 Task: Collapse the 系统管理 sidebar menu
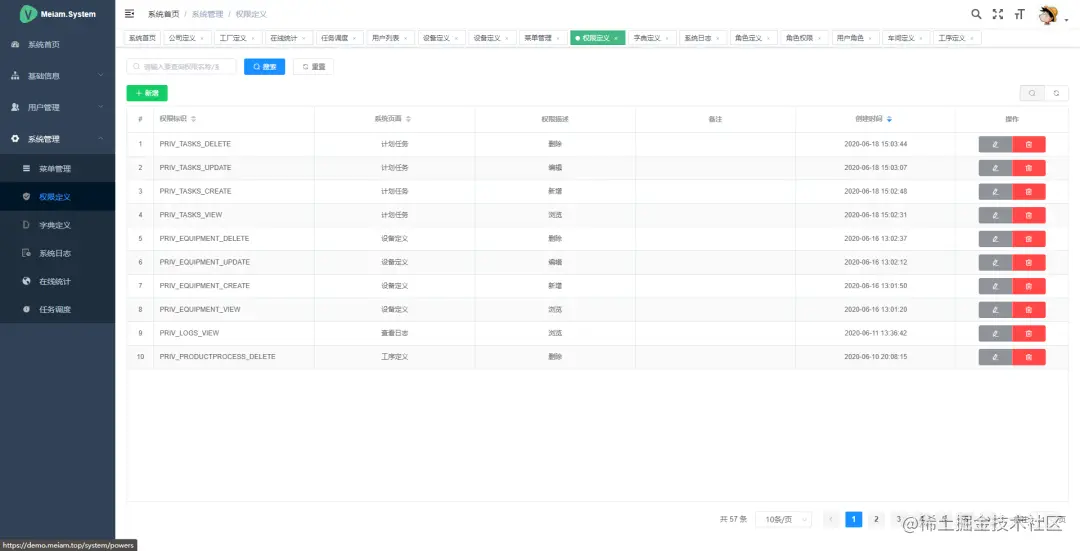pos(58,139)
